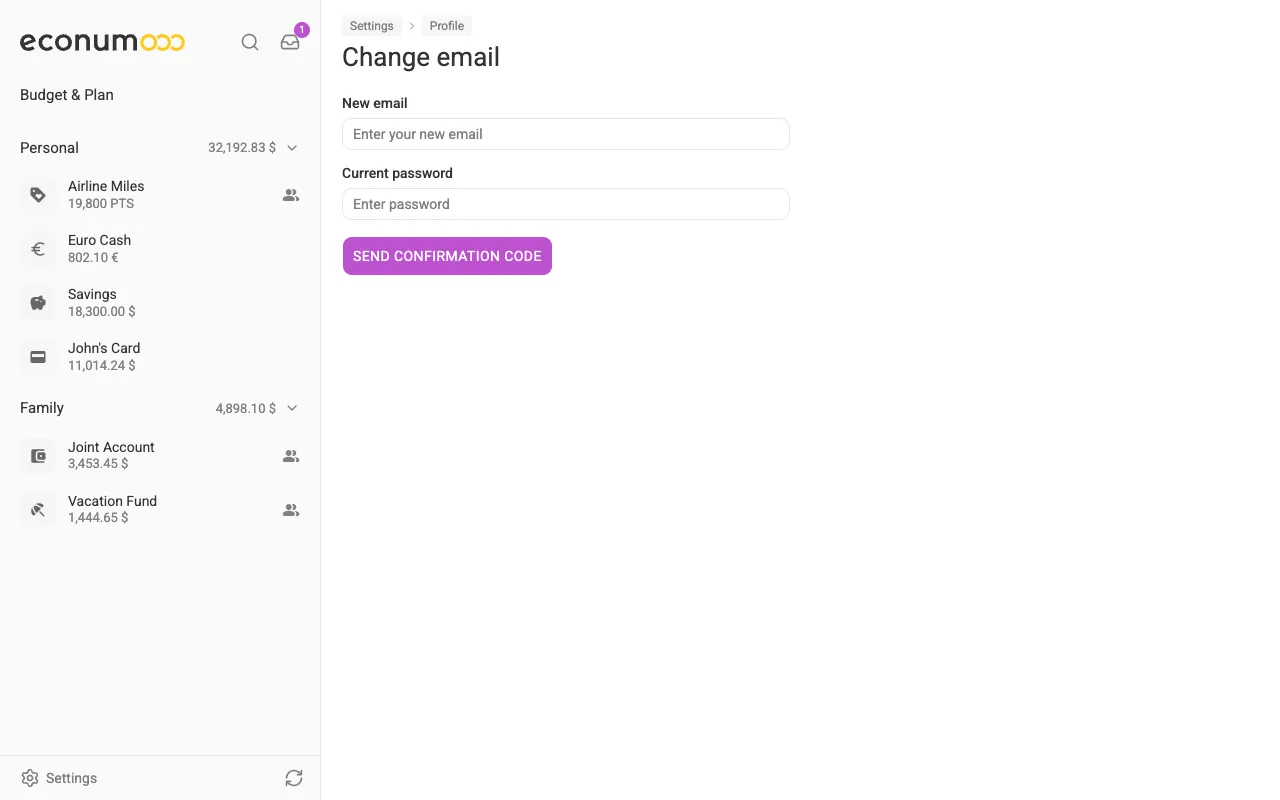1280x800 pixels.
Task: Collapse the Personal accounts group
Action: (x=292, y=148)
